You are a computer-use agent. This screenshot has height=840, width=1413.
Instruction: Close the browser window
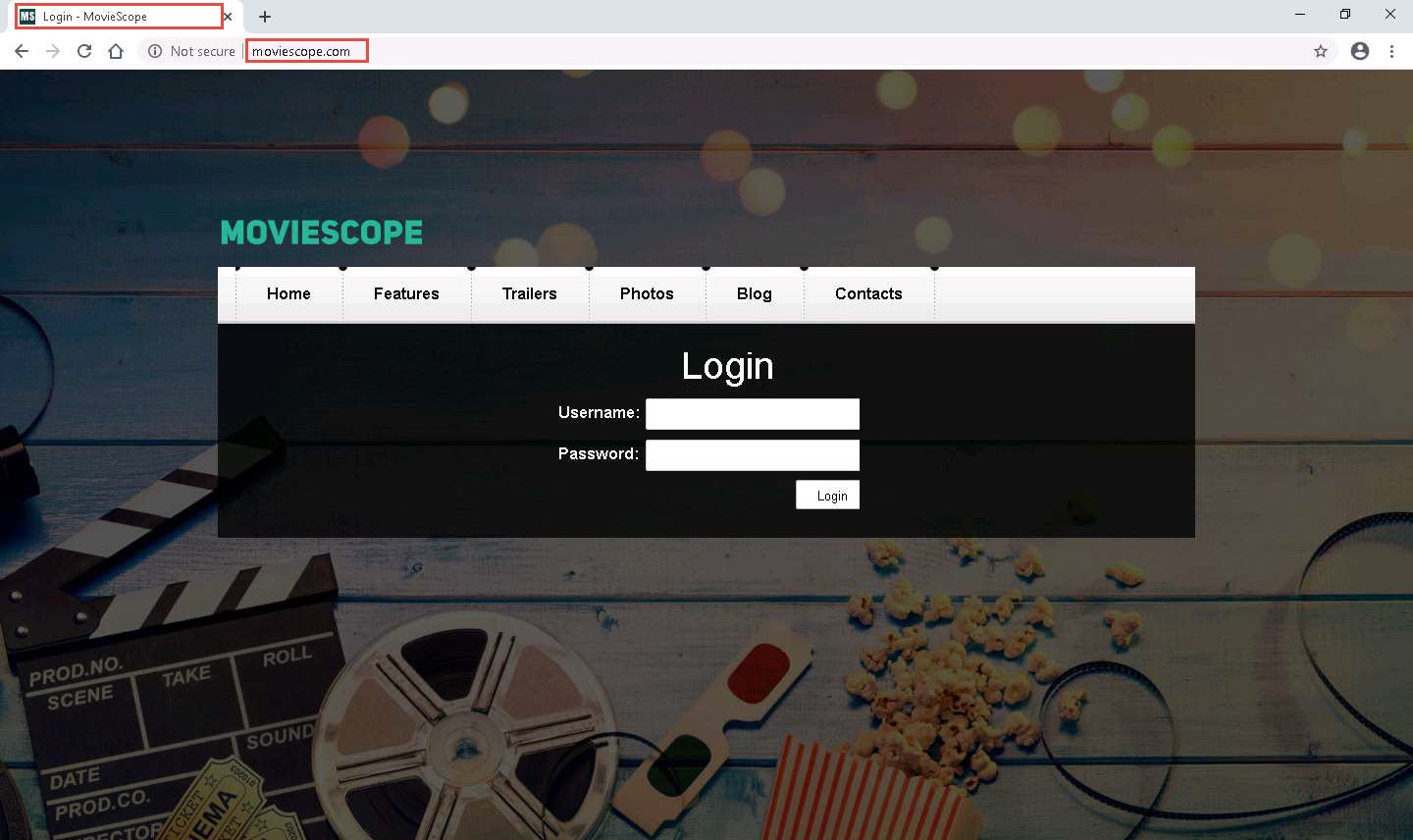(x=1390, y=14)
